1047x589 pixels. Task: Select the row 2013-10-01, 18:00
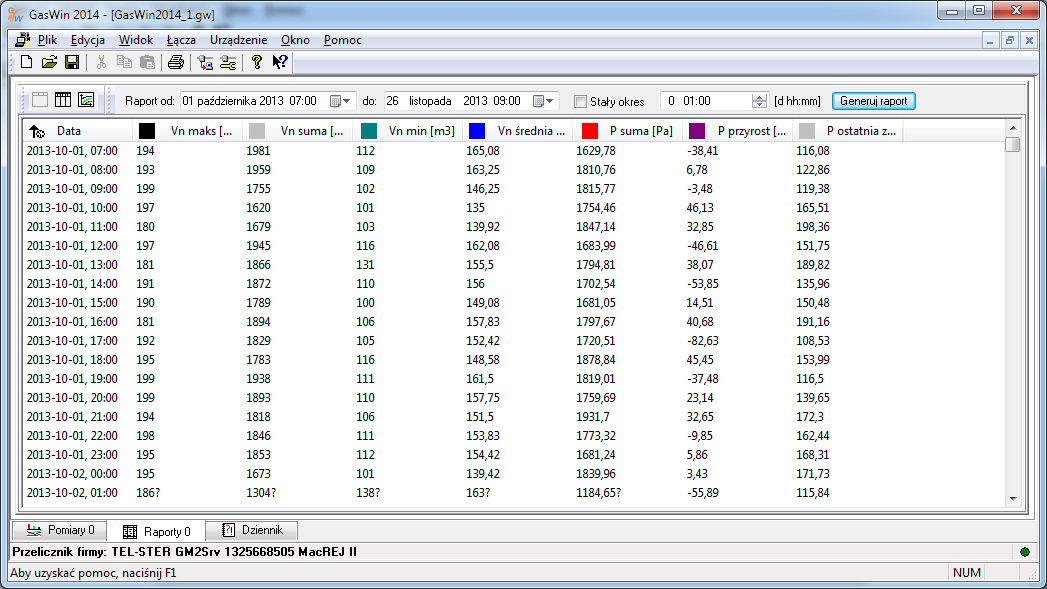(513, 360)
